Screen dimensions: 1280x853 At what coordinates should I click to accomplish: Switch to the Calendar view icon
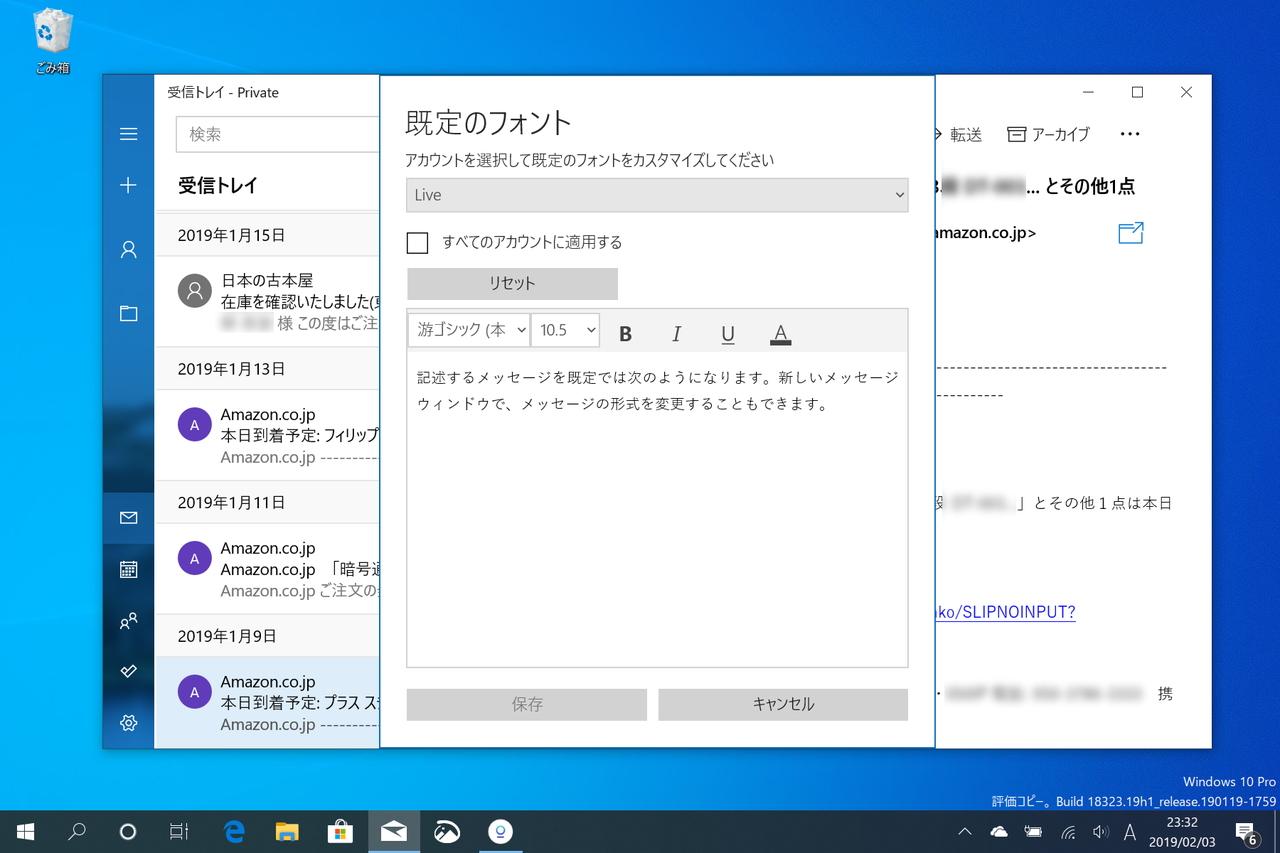click(x=127, y=569)
